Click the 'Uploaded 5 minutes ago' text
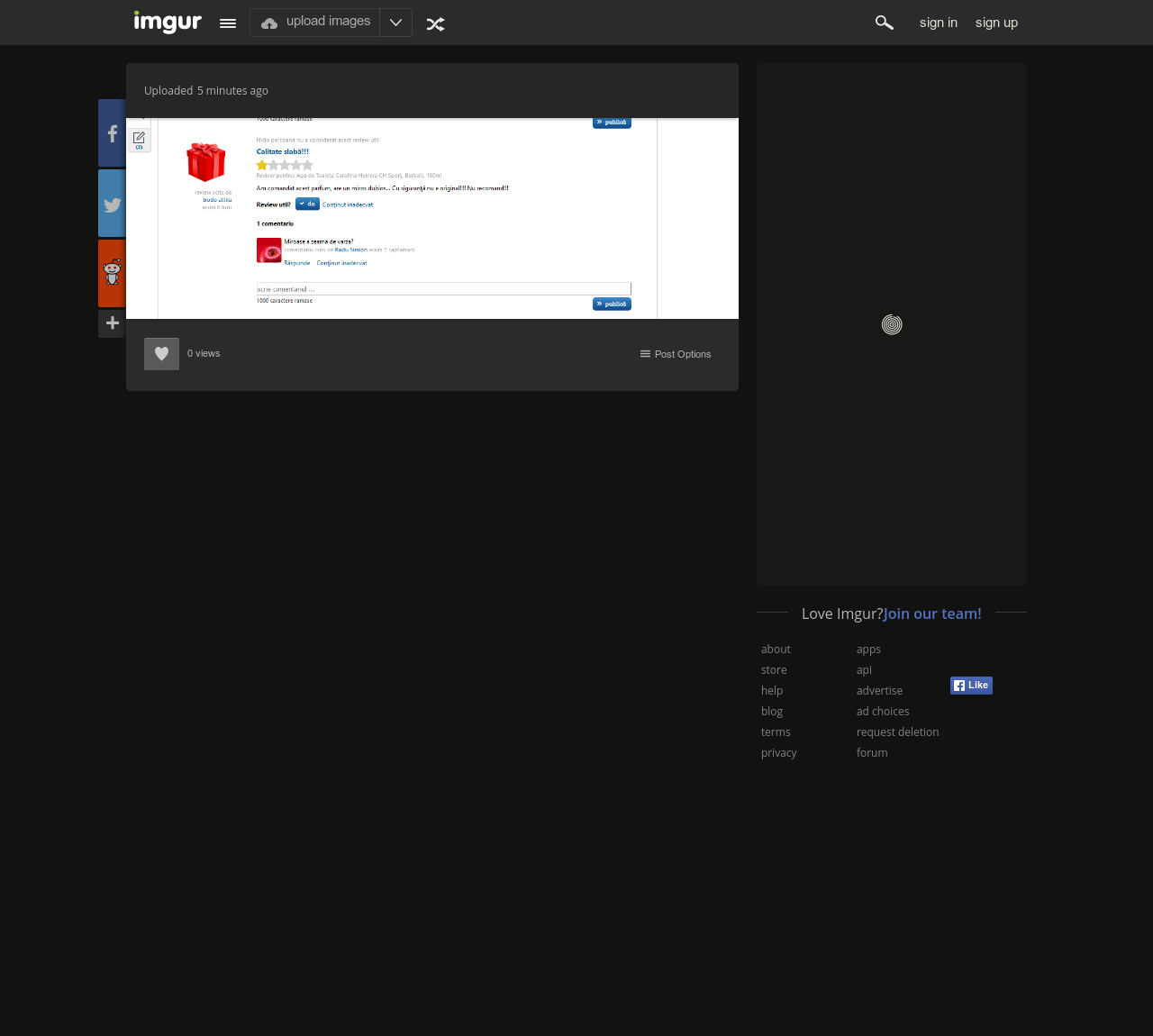Image resolution: width=1153 pixels, height=1036 pixels. click(206, 91)
